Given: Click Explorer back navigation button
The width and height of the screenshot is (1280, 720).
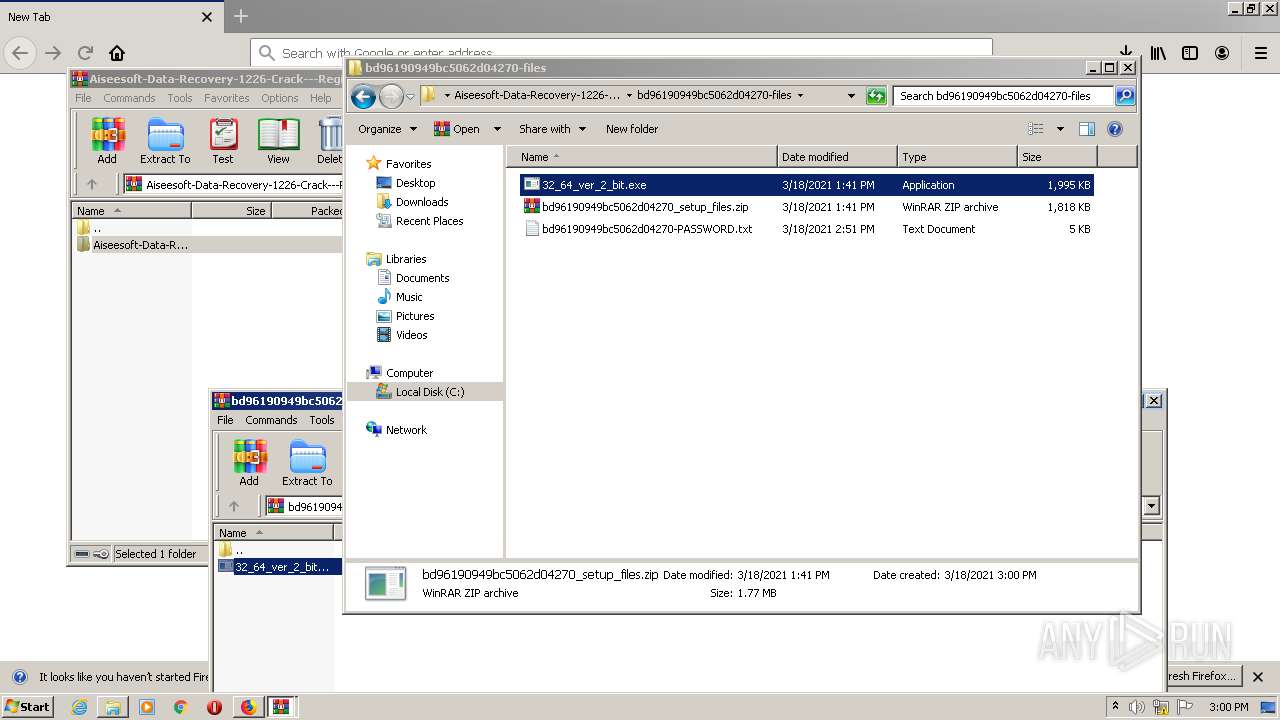Looking at the screenshot, I should coord(364,96).
